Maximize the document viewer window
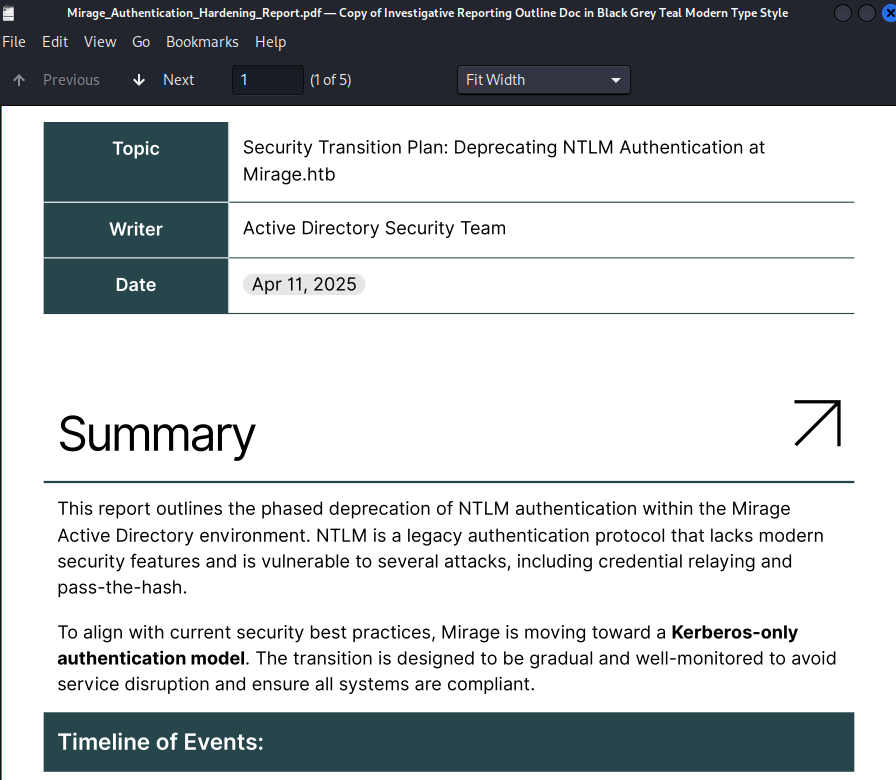The width and height of the screenshot is (896, 780). pyautogui.click(x=867, y=13)
